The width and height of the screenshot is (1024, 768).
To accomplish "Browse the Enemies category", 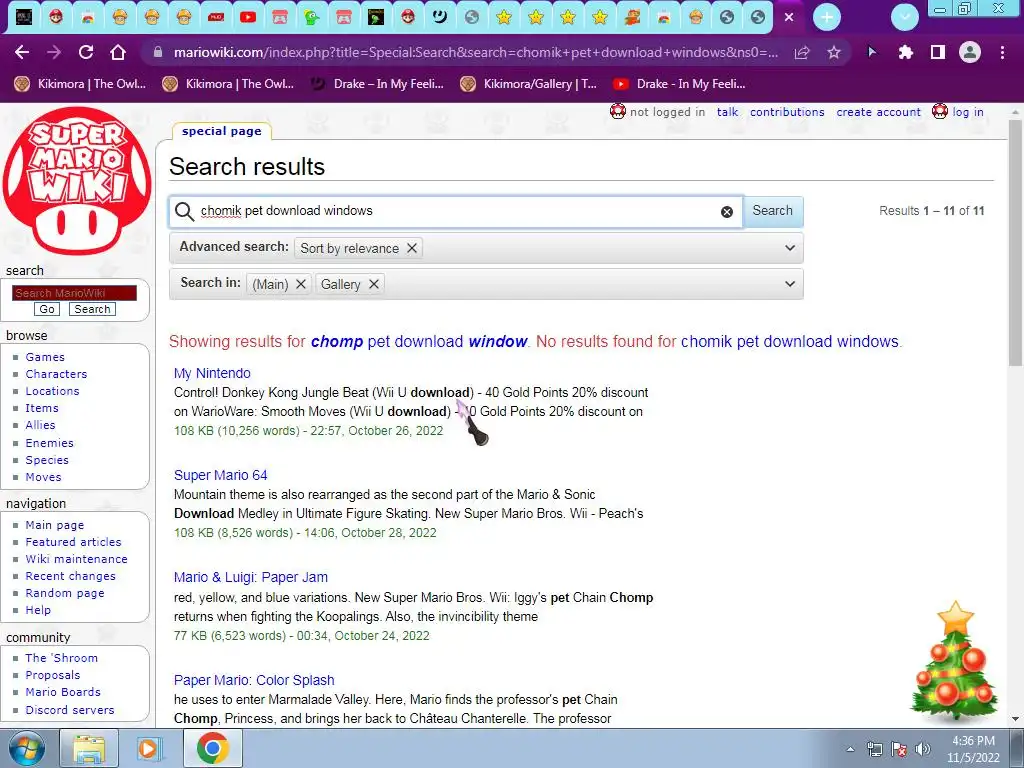I will coord(50,443).
